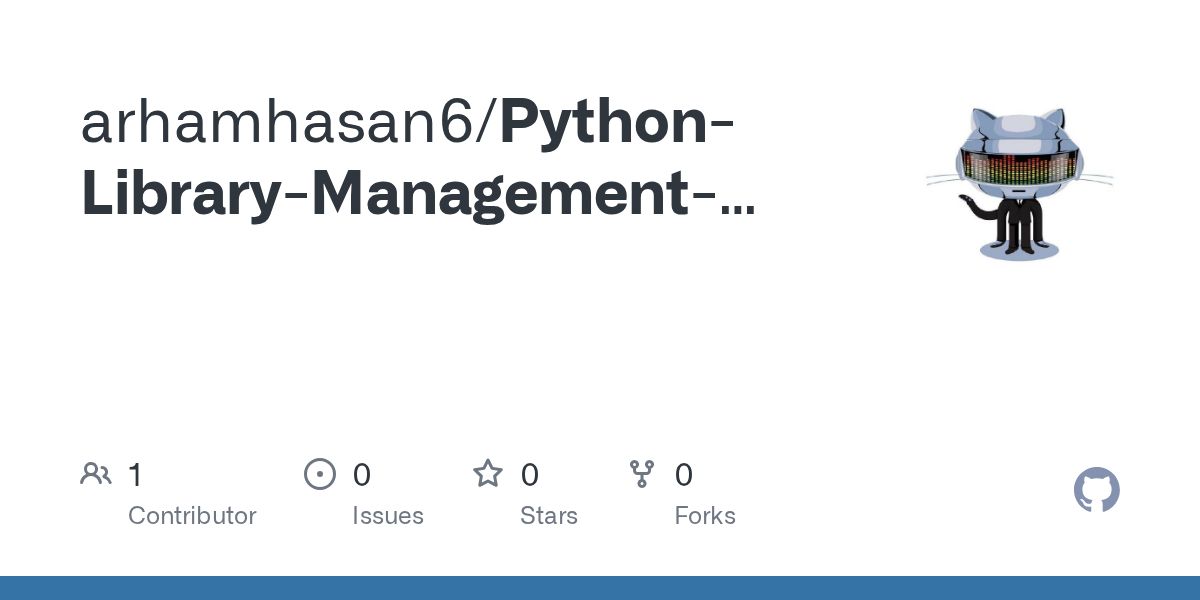
Task: Click the forks count 0
Action: 684,475
